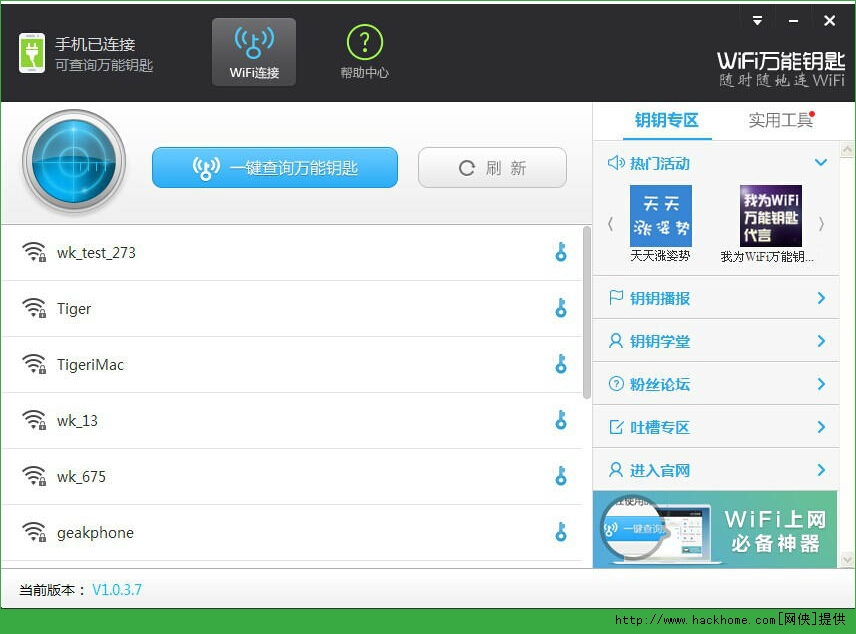Switch to the 钥钥专区 tab
This screenshot has height=634, width=856.
pyautogui.click(x=667, y=120)
